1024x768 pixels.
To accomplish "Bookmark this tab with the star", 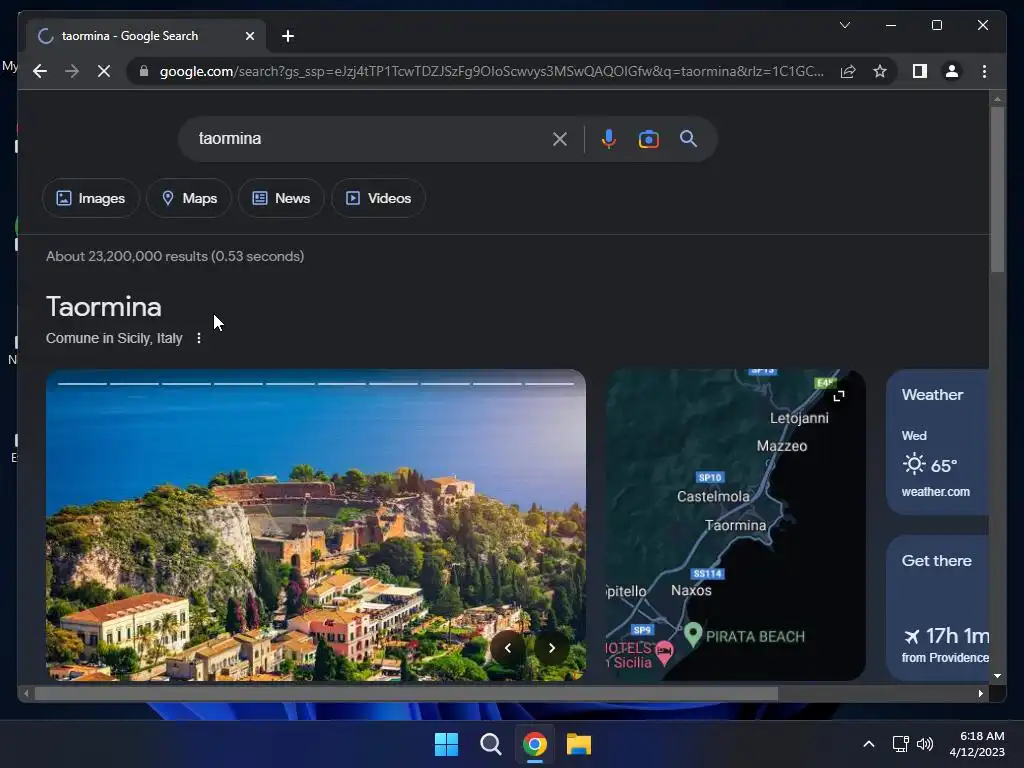I will 880,71.
